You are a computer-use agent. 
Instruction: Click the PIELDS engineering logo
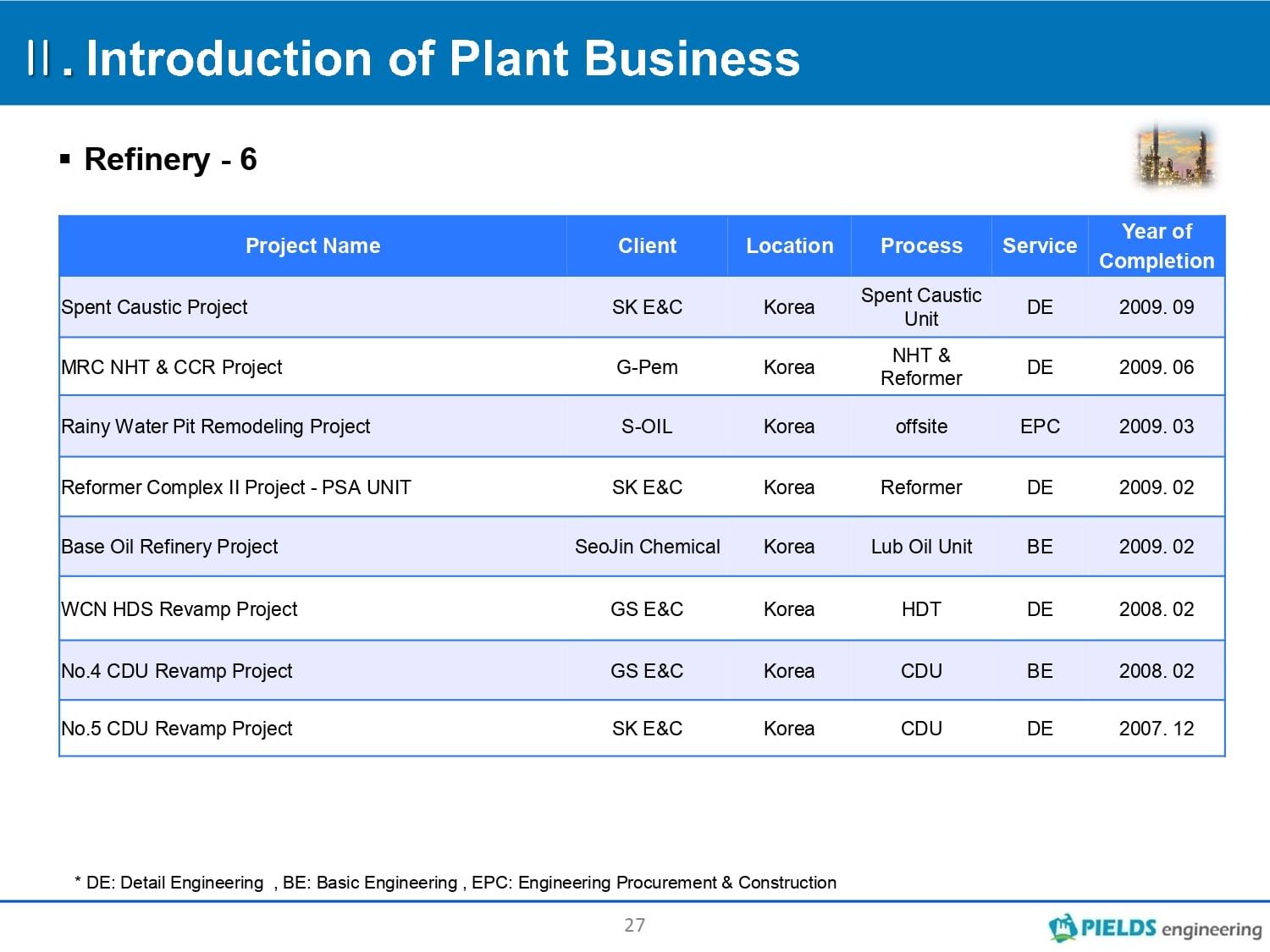point(1155,927)
